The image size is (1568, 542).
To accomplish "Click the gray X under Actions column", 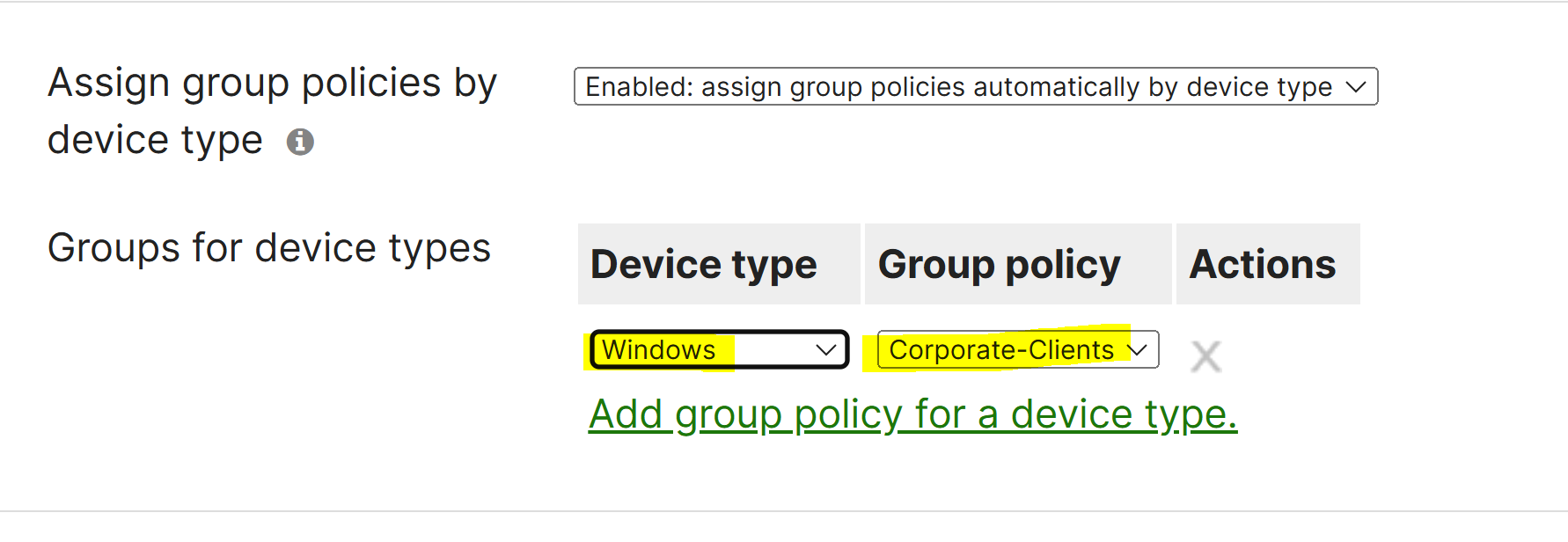I will [x=1205, y=356].
